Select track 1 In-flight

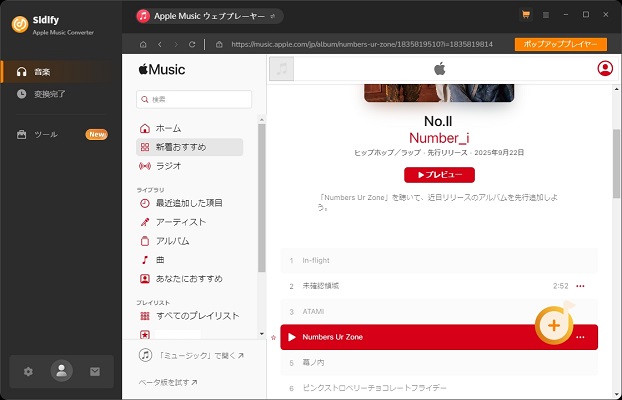coord(439,261)
